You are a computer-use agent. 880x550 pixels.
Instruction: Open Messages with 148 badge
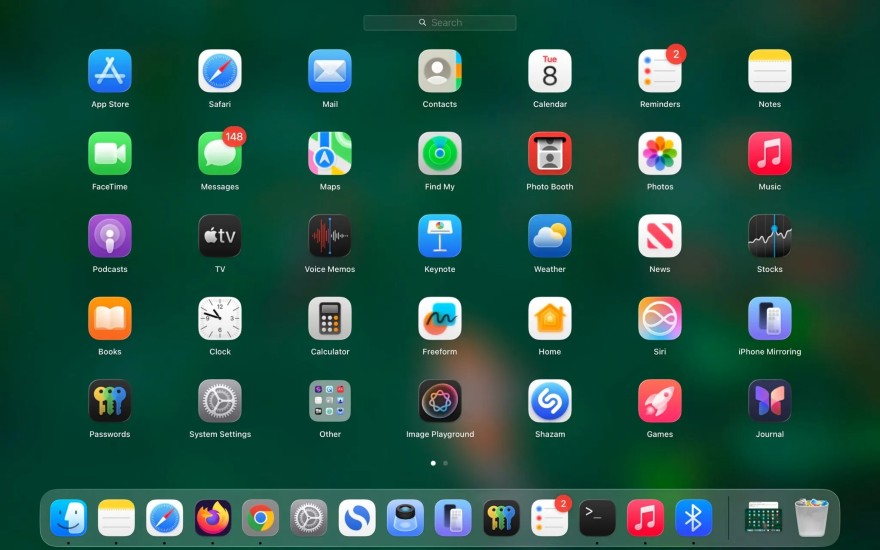pyautogui.click(x=220, y=153)
